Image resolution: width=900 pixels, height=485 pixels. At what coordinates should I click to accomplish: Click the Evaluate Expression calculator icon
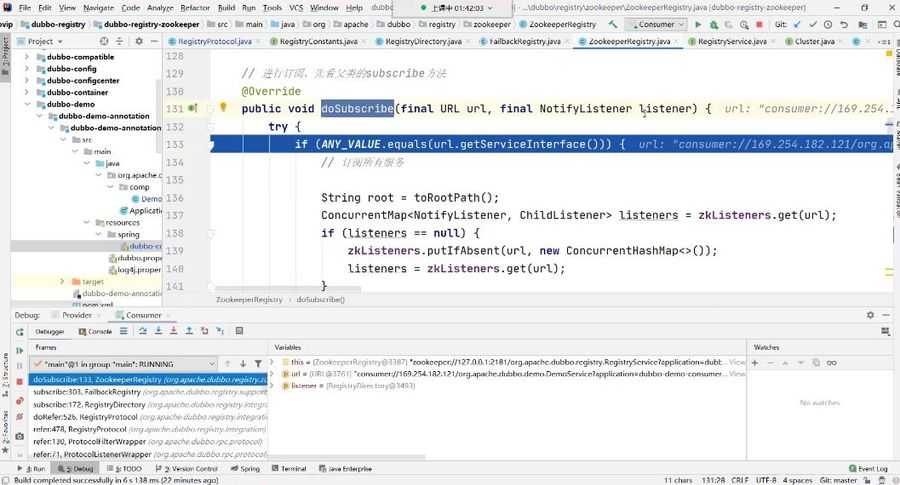click(239, 331)
